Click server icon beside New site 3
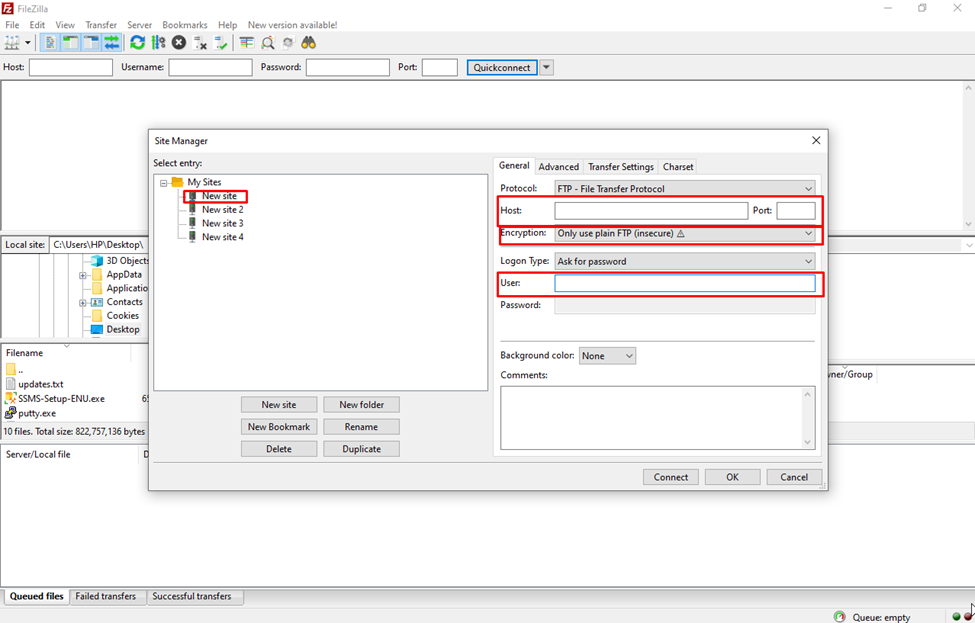This screenshot has width=975, height=623. (x=193, y=223)
